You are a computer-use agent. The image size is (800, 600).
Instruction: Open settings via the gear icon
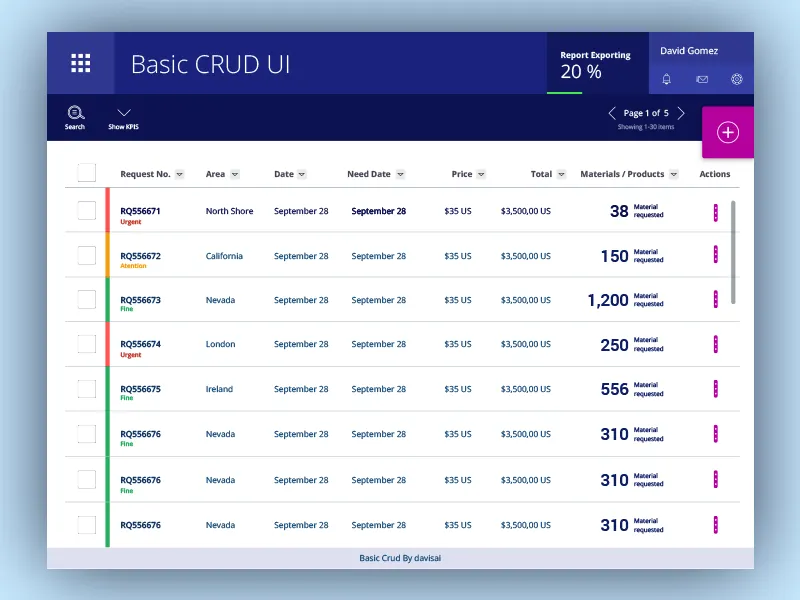(x=737, y=79)
